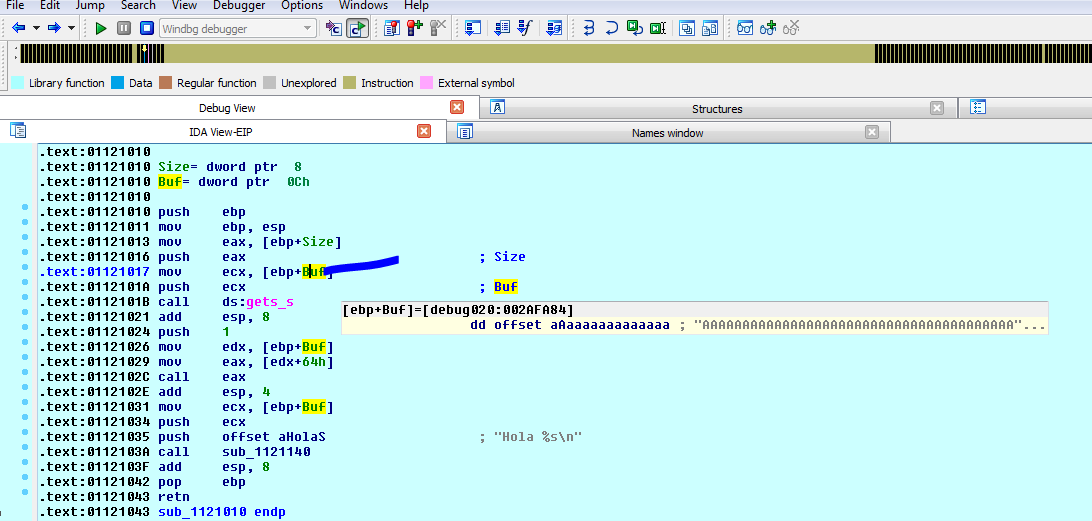
Task: Open the Debugger menu
Action: pos(239,6)
